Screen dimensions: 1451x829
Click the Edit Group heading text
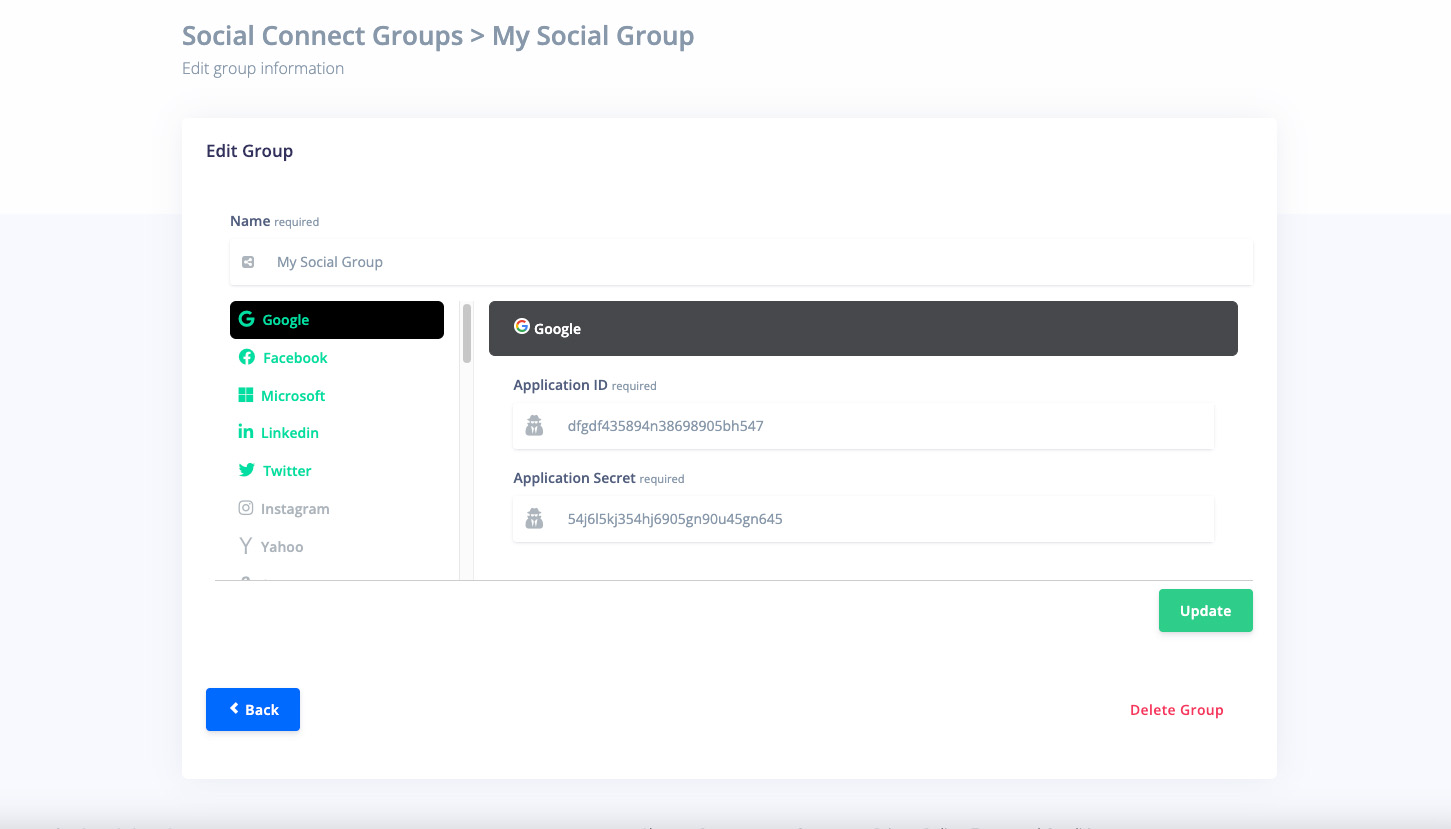[x=249, y=151]
